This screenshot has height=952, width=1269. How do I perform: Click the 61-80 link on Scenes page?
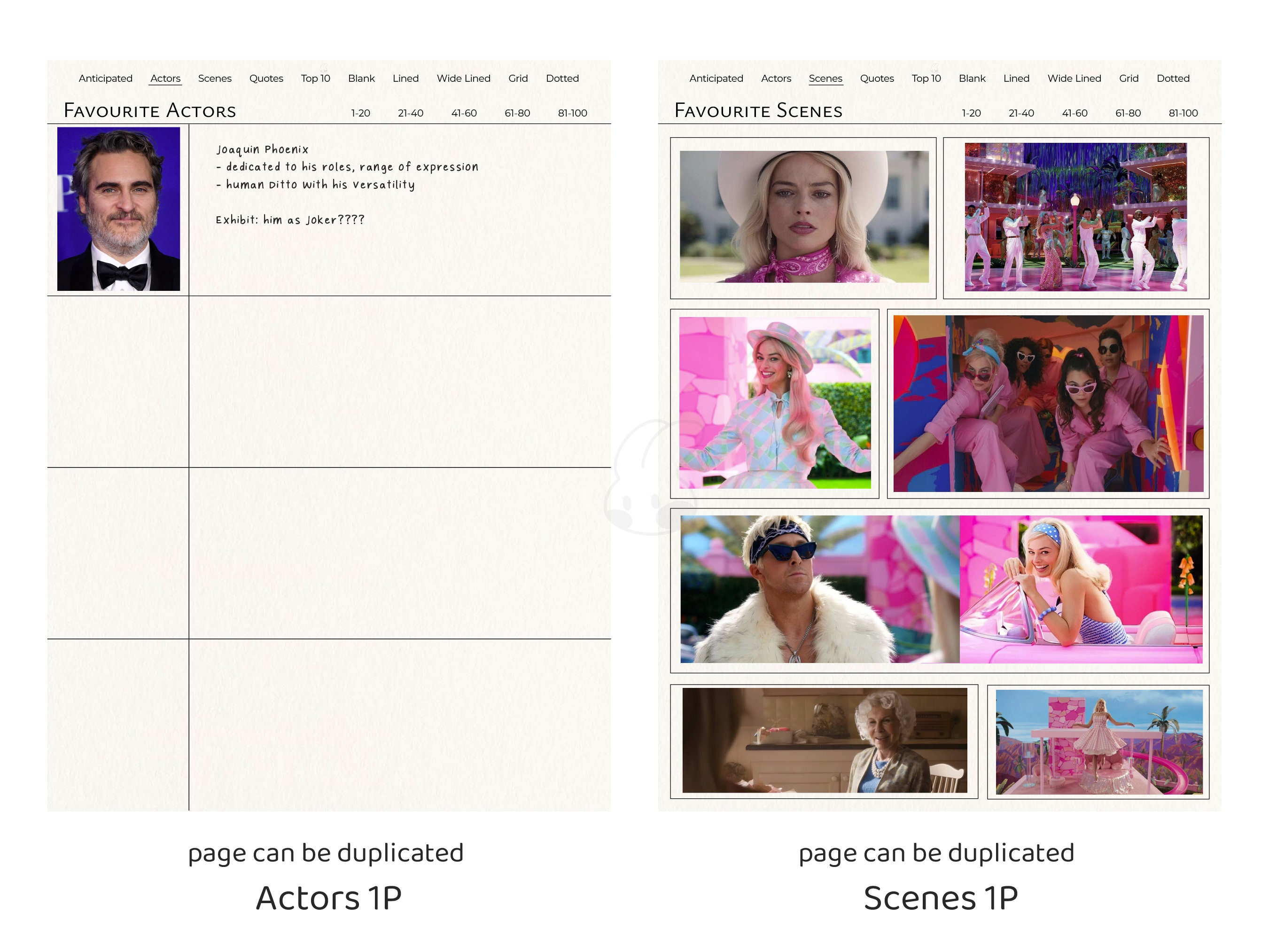tap(1128, 113)
